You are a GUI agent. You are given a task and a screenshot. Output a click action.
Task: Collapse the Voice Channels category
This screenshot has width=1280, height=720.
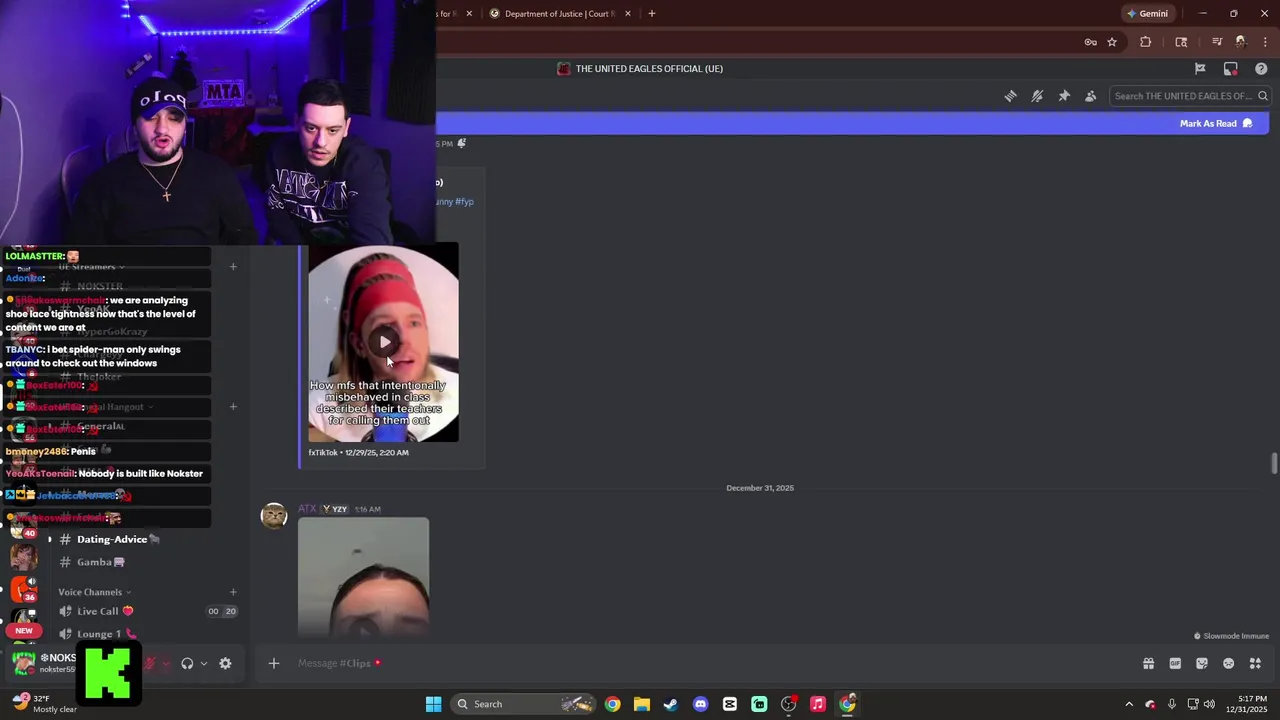pyautogui.click(x=92, y=592)
